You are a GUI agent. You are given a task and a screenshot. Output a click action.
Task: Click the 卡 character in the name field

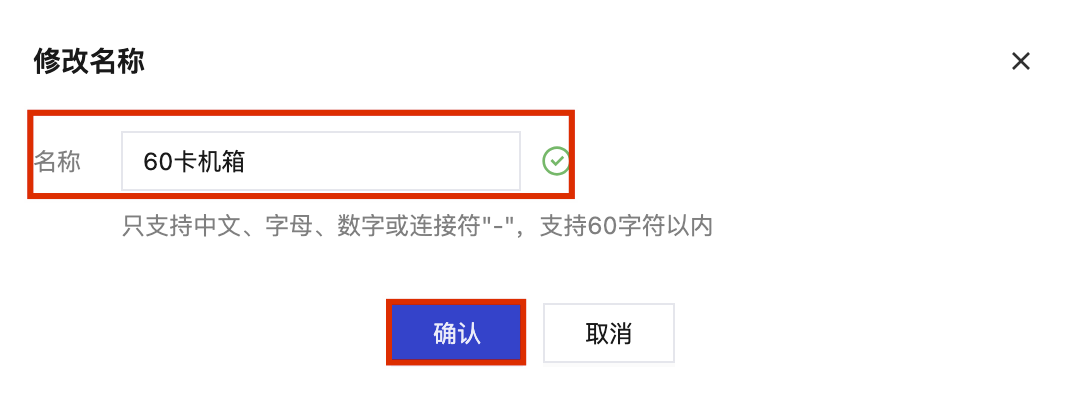194,162
